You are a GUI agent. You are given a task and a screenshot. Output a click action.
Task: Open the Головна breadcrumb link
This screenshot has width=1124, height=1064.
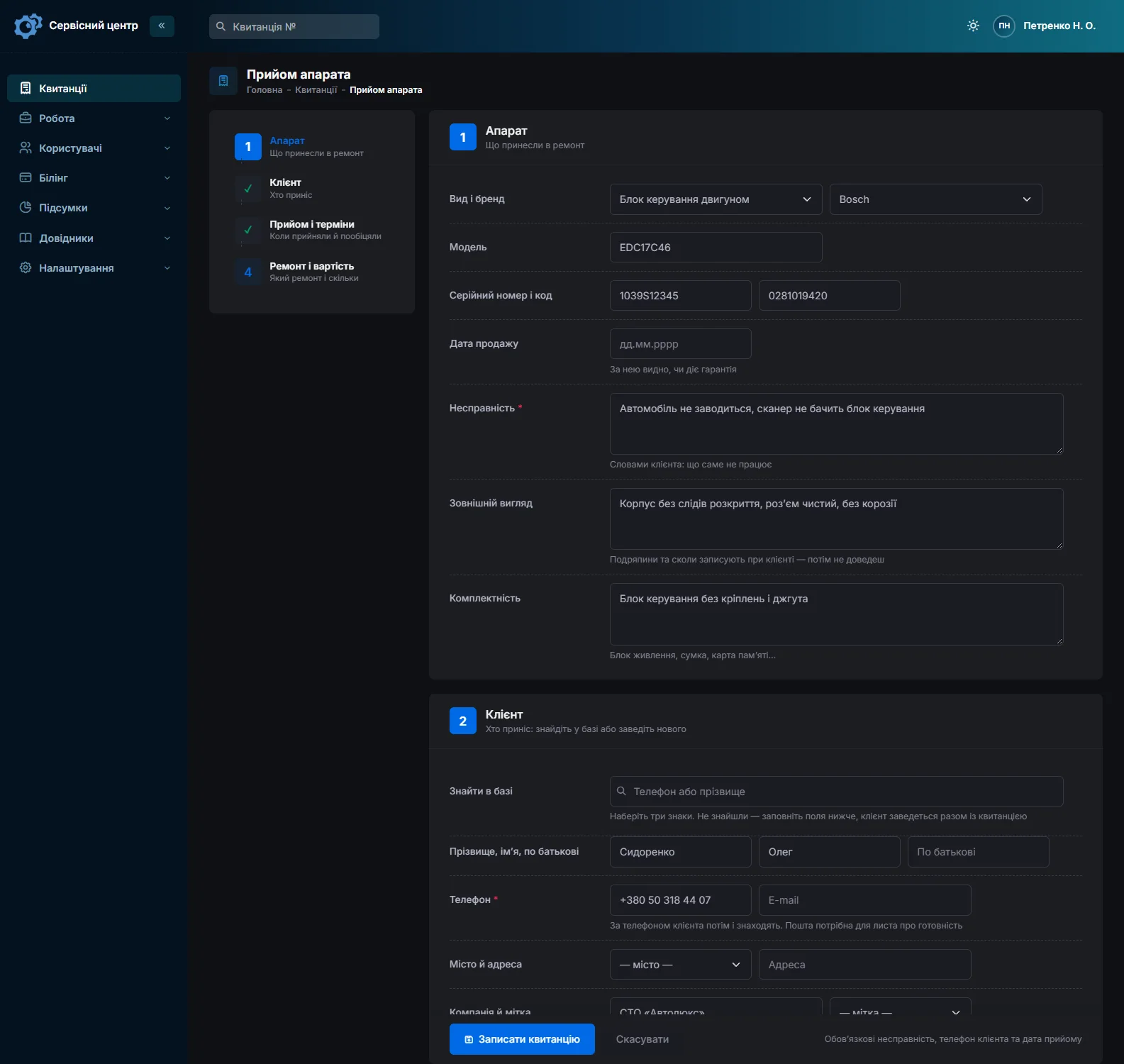tap(265, 90)
